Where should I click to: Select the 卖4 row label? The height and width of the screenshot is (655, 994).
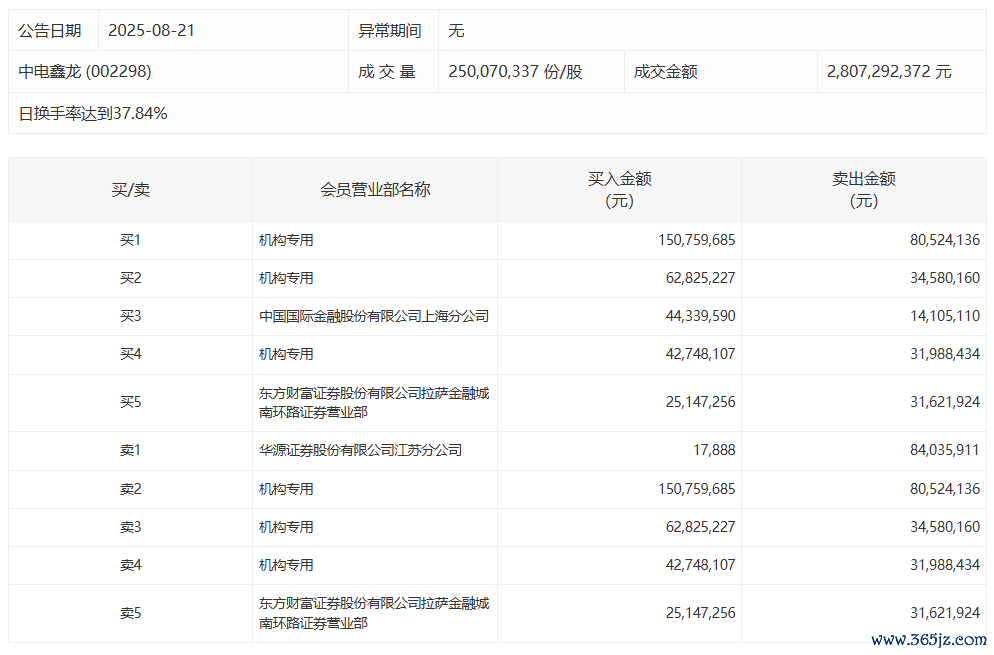click(131, 566)
